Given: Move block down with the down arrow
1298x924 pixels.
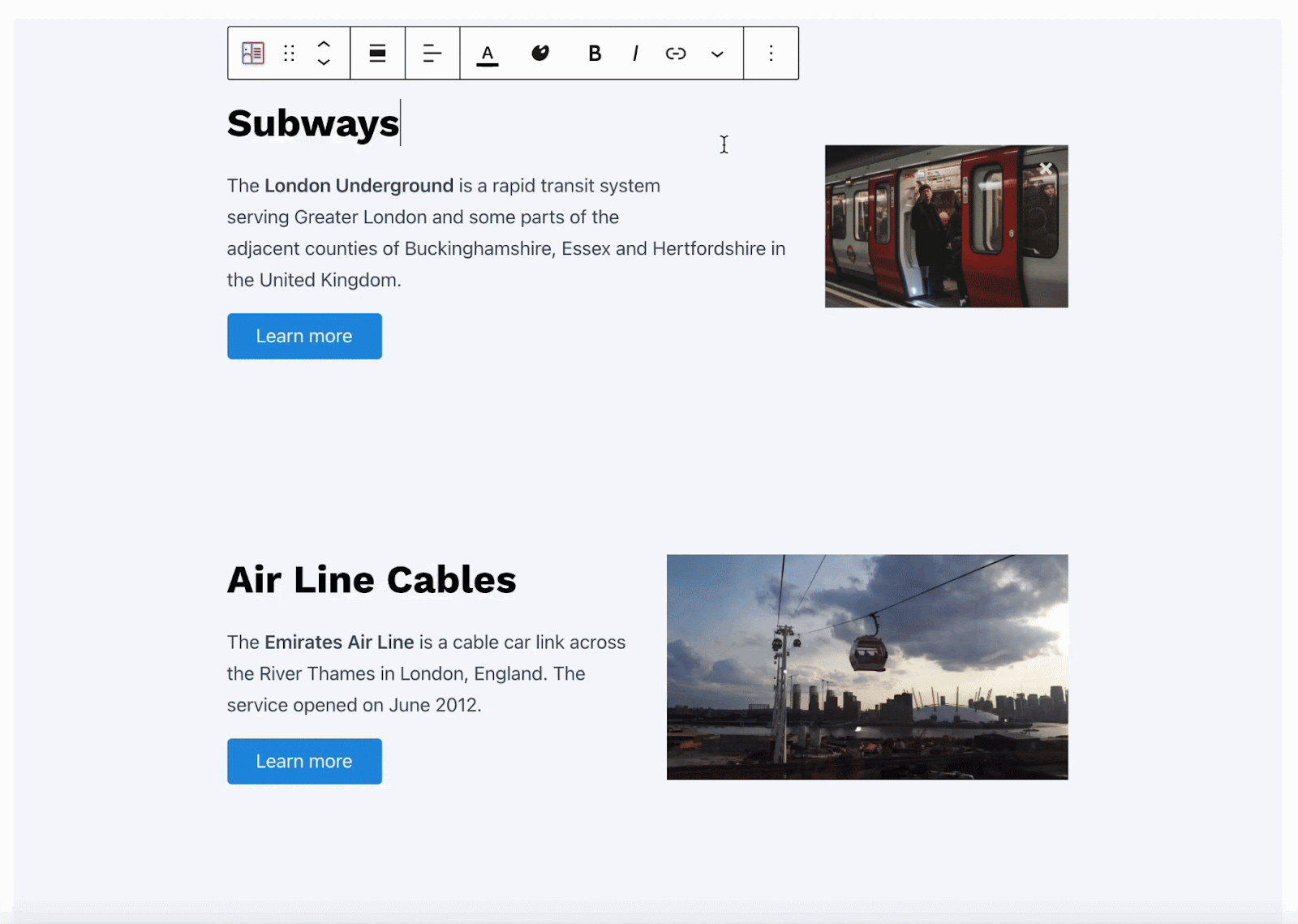Looking at the screenshot, I should (324, 62).
